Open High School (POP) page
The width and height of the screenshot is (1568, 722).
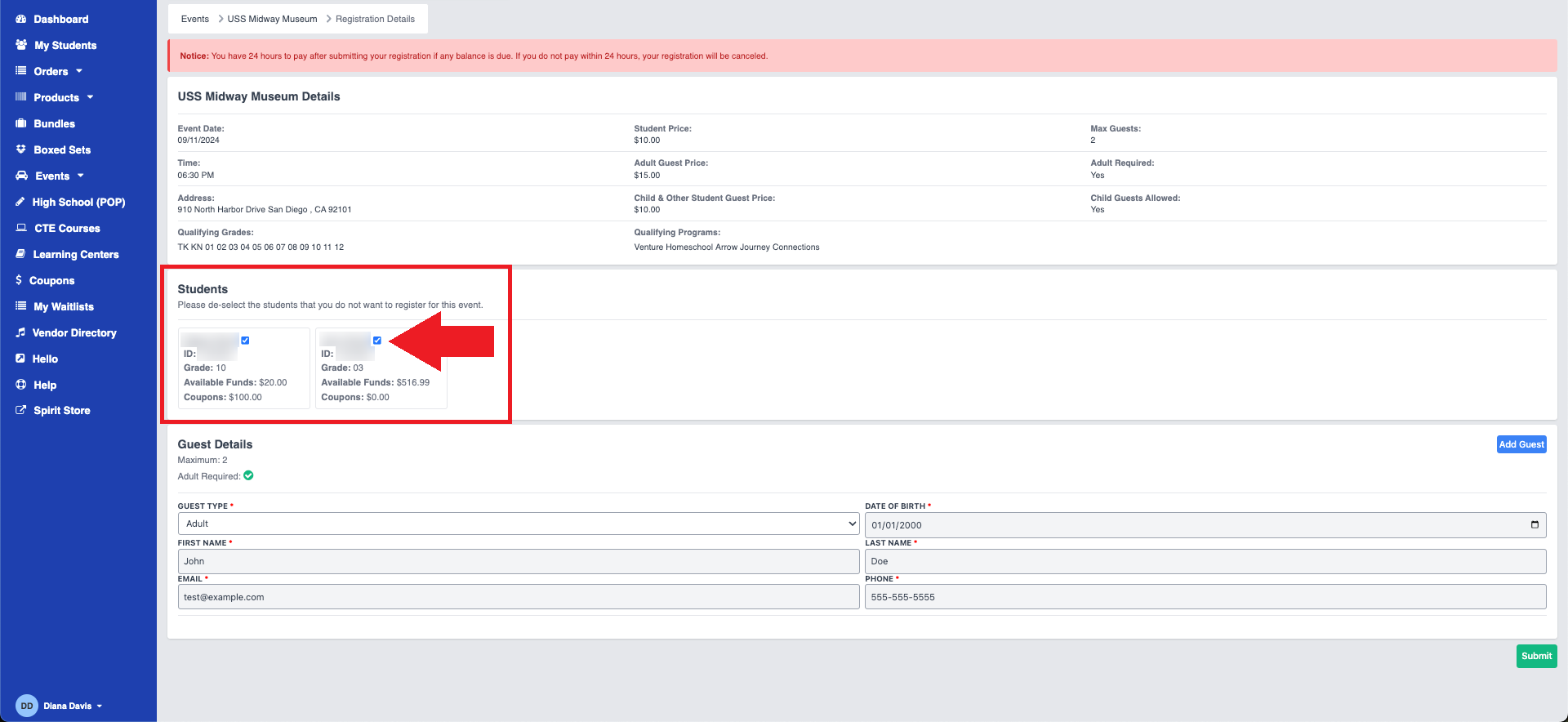coord(78,202)
